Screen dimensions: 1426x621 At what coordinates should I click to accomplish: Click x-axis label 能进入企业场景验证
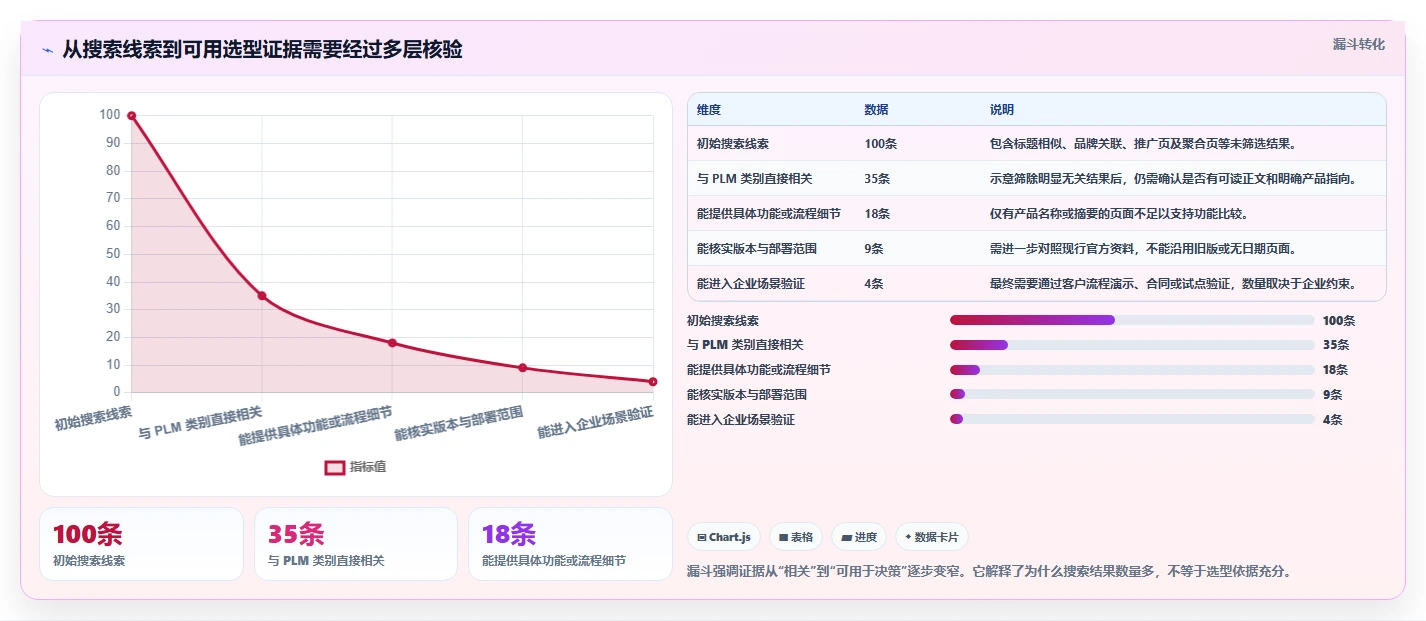tap(595, 423)
